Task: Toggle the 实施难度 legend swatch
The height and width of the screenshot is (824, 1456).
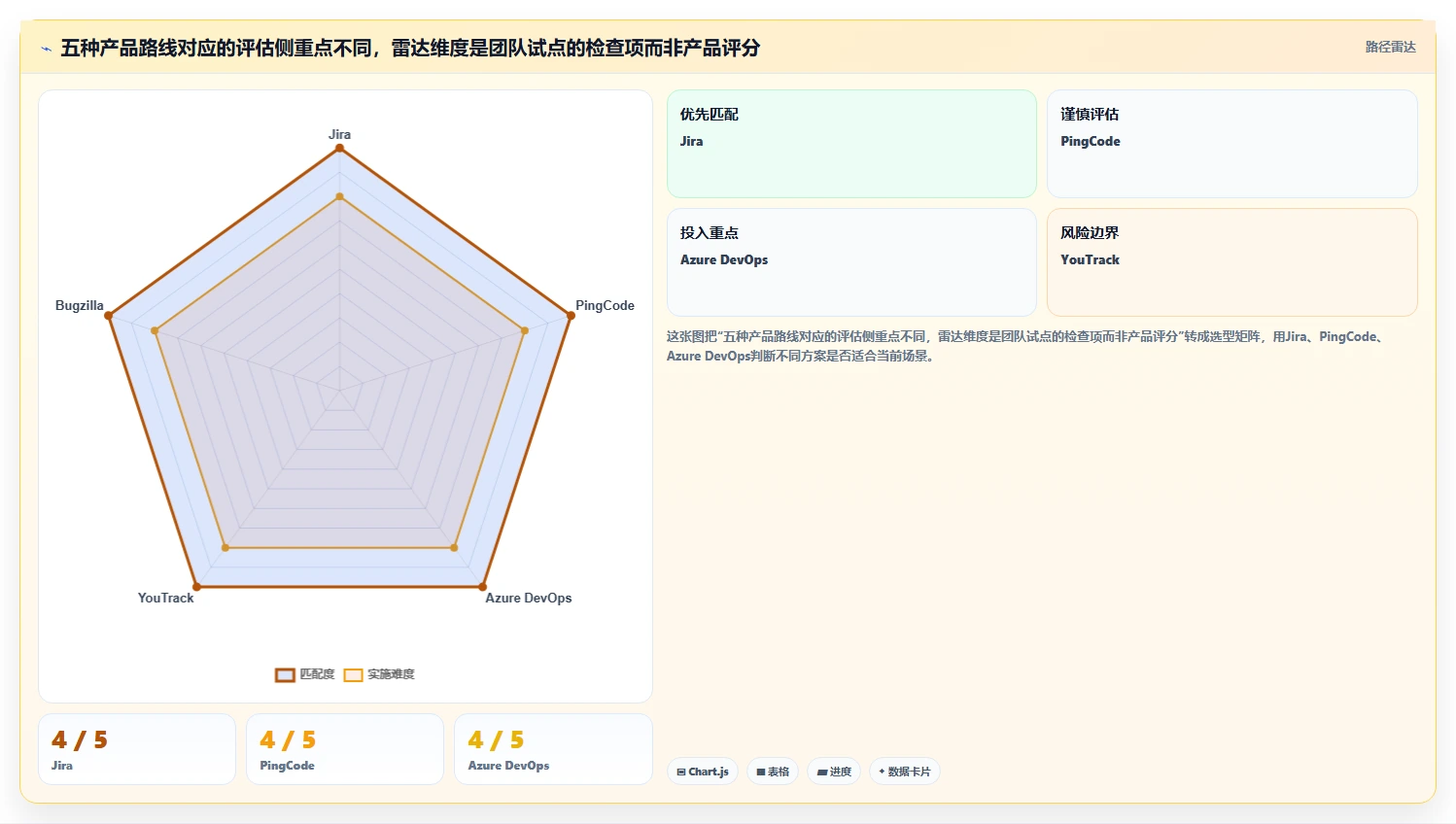Action: (353, 674)
